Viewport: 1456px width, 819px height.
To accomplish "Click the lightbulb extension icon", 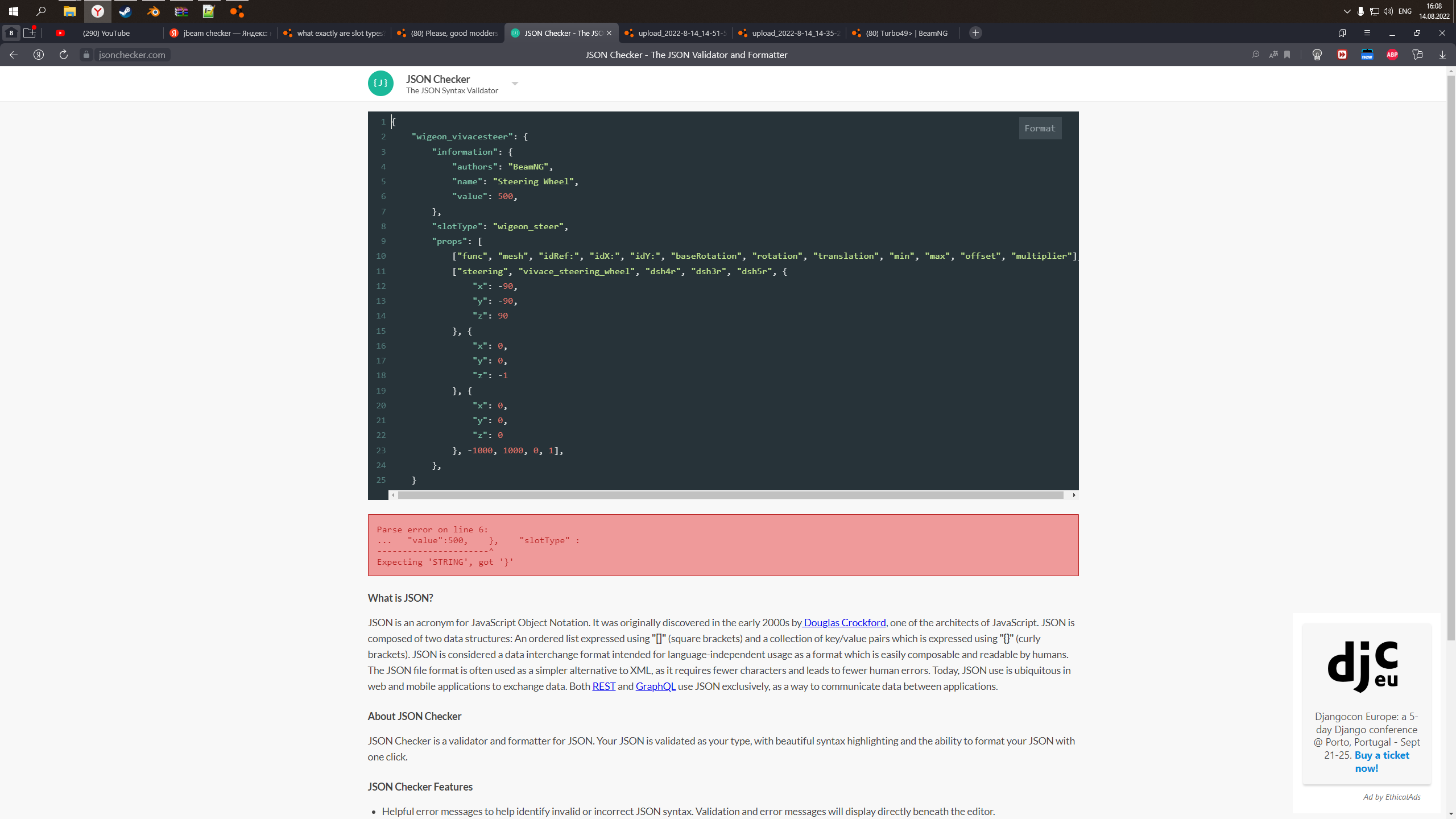I will (x=1317, y=55).
